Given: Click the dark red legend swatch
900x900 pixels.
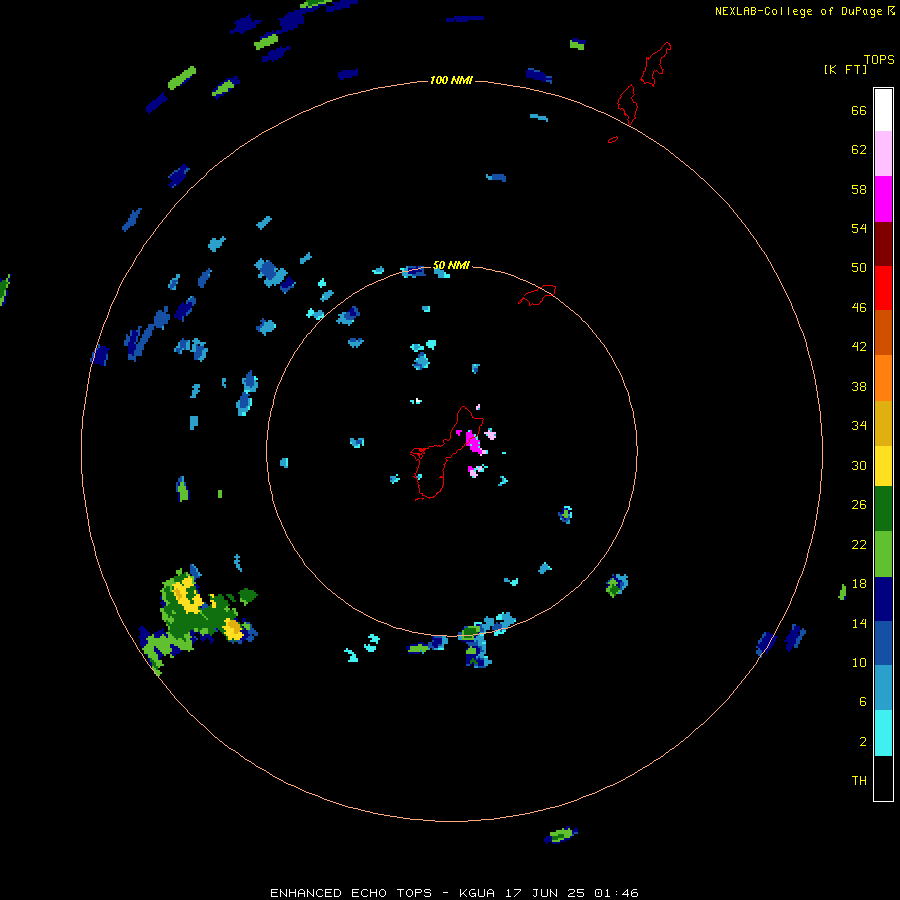Looking at the screenshot, I should click(x=883, y=243).
